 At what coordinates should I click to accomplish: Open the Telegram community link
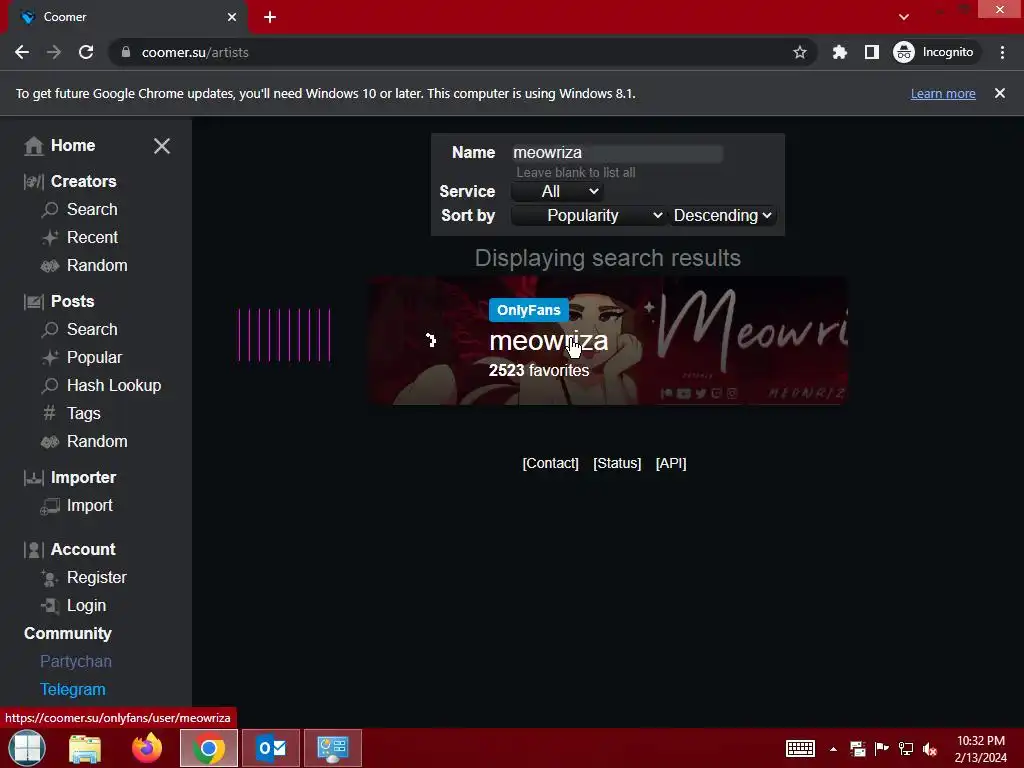click(x=72, y=690)
